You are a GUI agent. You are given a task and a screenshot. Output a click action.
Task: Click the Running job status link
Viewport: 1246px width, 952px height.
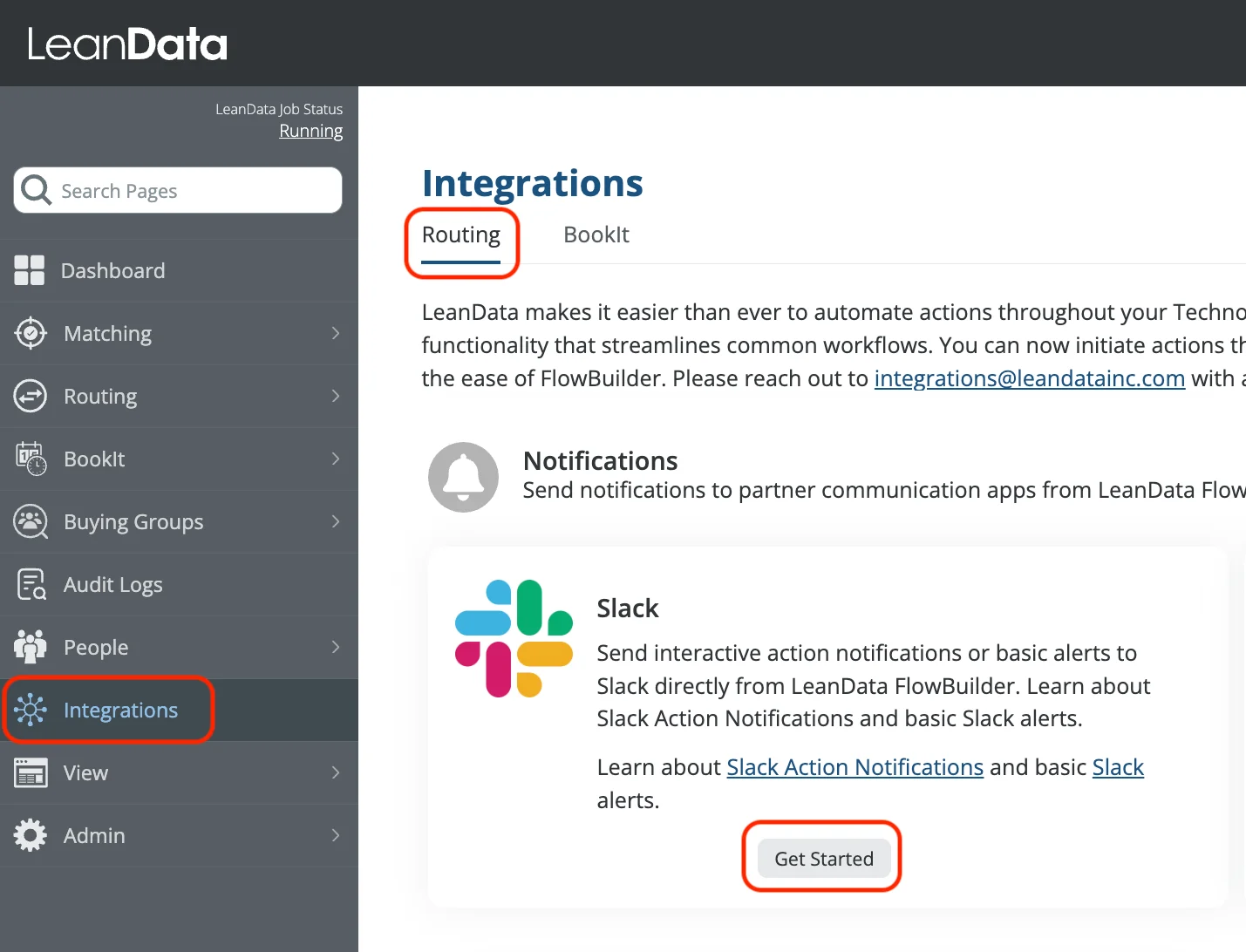[311, 131]
